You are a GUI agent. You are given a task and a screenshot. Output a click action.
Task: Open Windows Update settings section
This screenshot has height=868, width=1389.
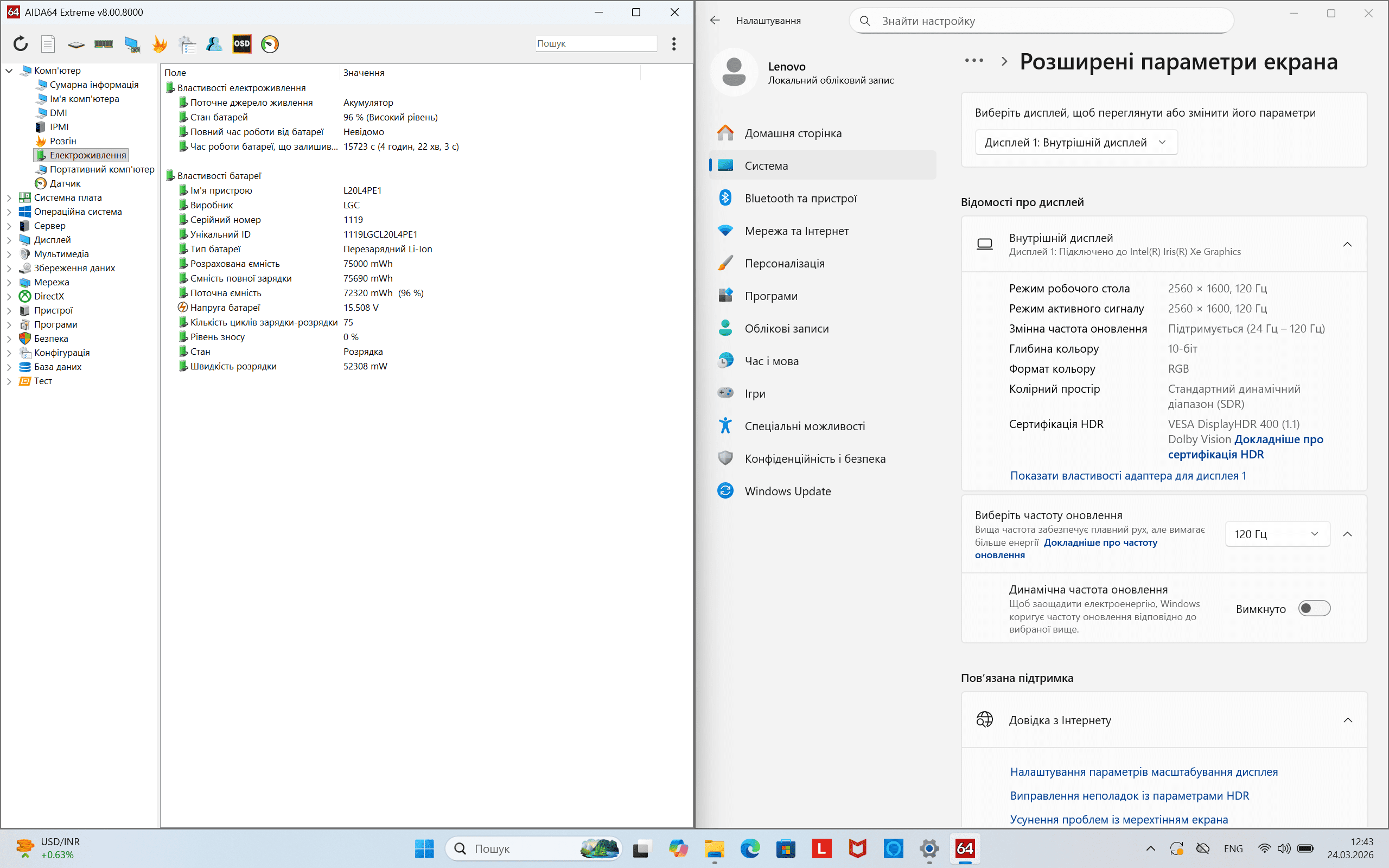[787, 492]
